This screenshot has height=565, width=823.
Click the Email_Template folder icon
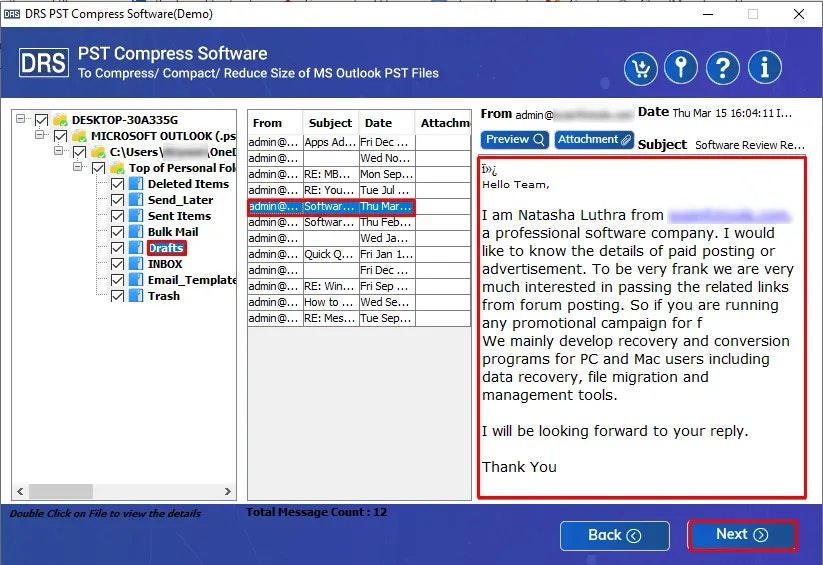[x=136, y=280]
